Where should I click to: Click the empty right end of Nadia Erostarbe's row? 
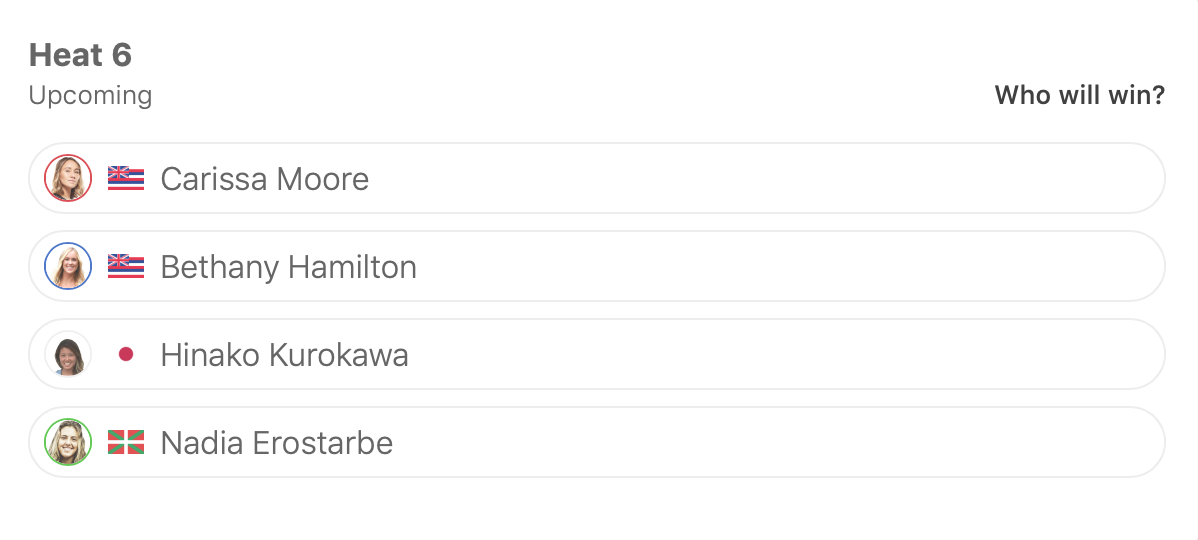pyautogui.click(x=1100, y=443)
